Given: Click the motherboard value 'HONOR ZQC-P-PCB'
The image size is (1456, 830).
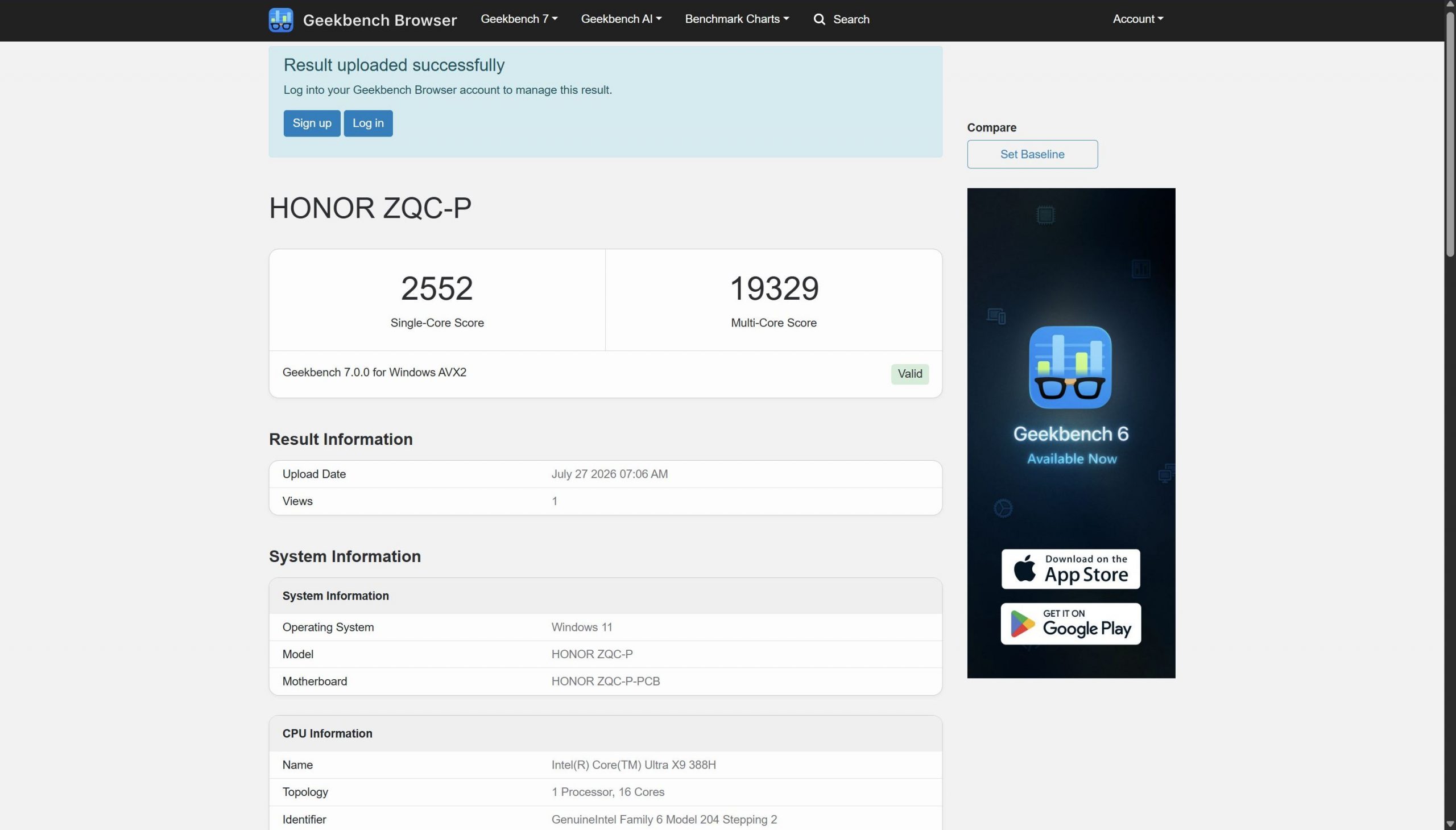Looking at the screenshot, I should click(605, 682).
